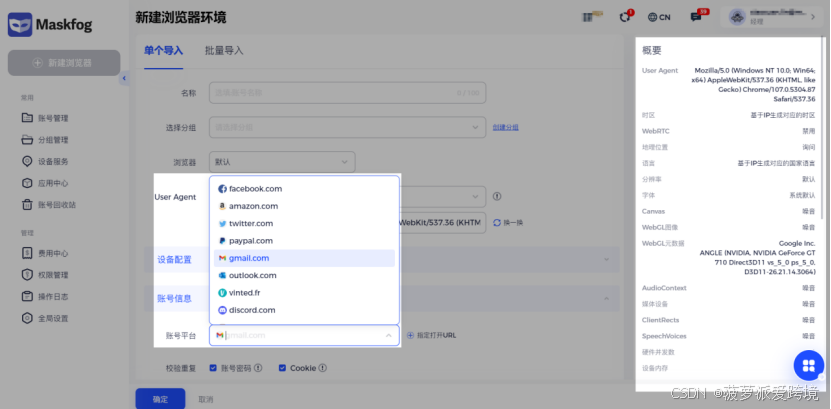Click the 分组管理 open folder icon

tap(27, 140)
